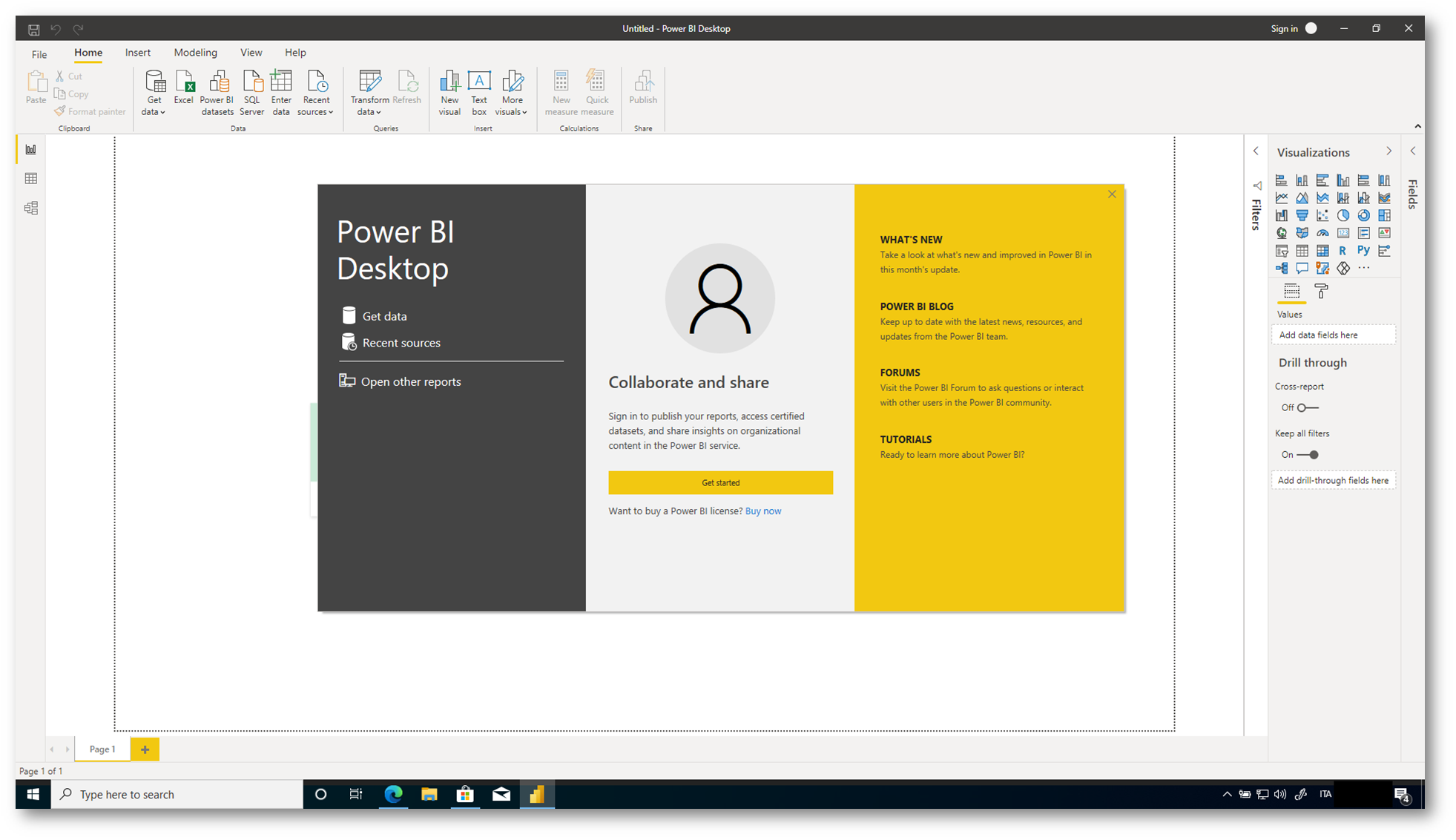
Task: Switch to the Modeling ribbon tab
Action: [195, 53]
